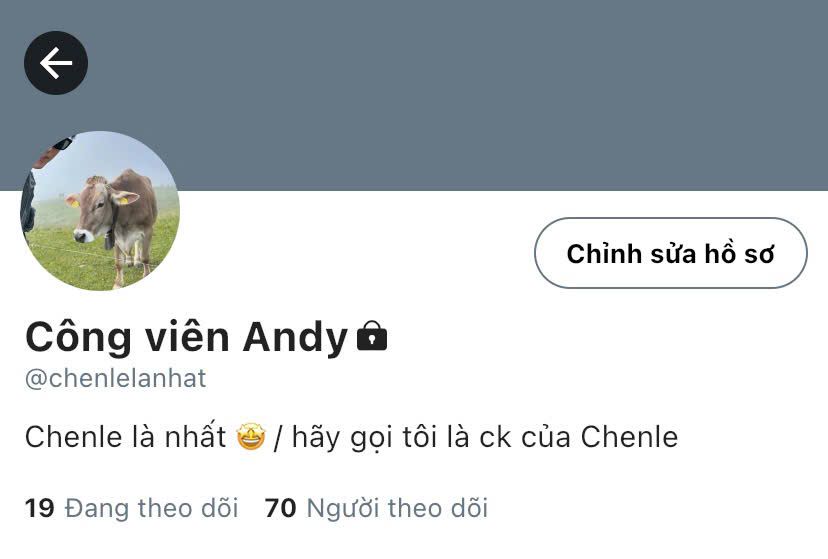Click the lock icon beside Công viên Andy

(372, 336)
